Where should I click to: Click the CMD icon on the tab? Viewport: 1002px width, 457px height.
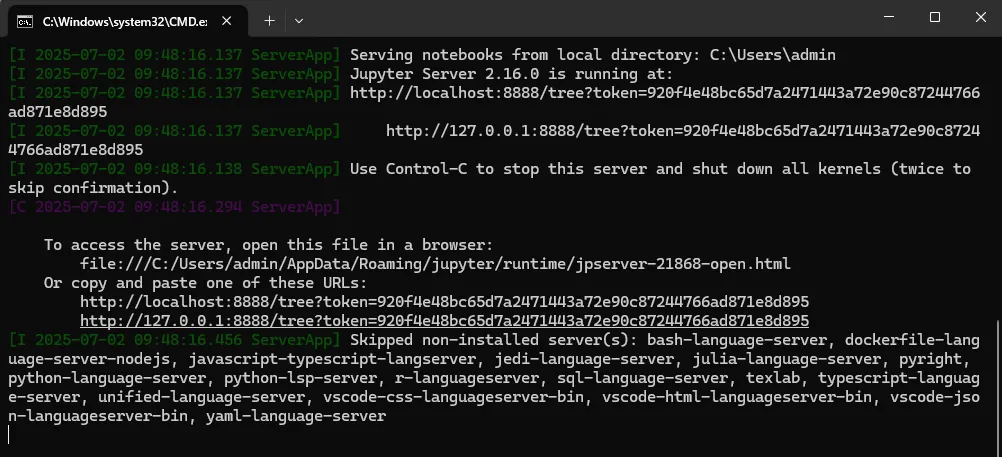click(x=25, y=21)
